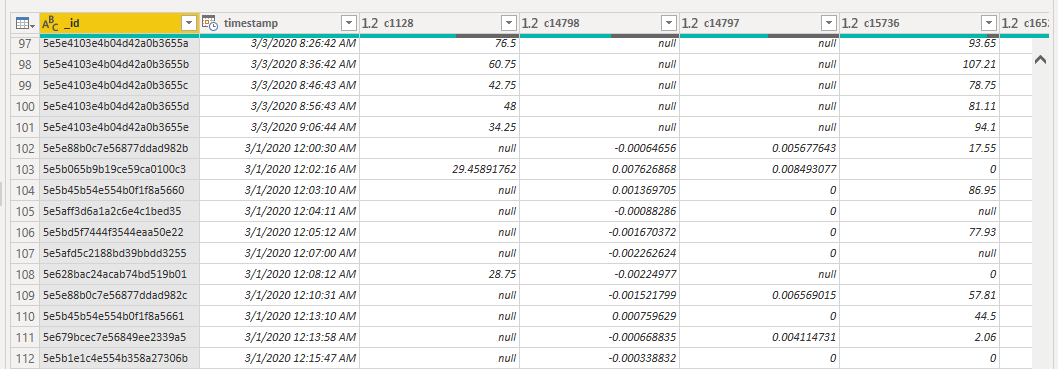The height and width of the screenshot is (369, 1058).
Task: Select the _id column header
Action: [119, 24]
